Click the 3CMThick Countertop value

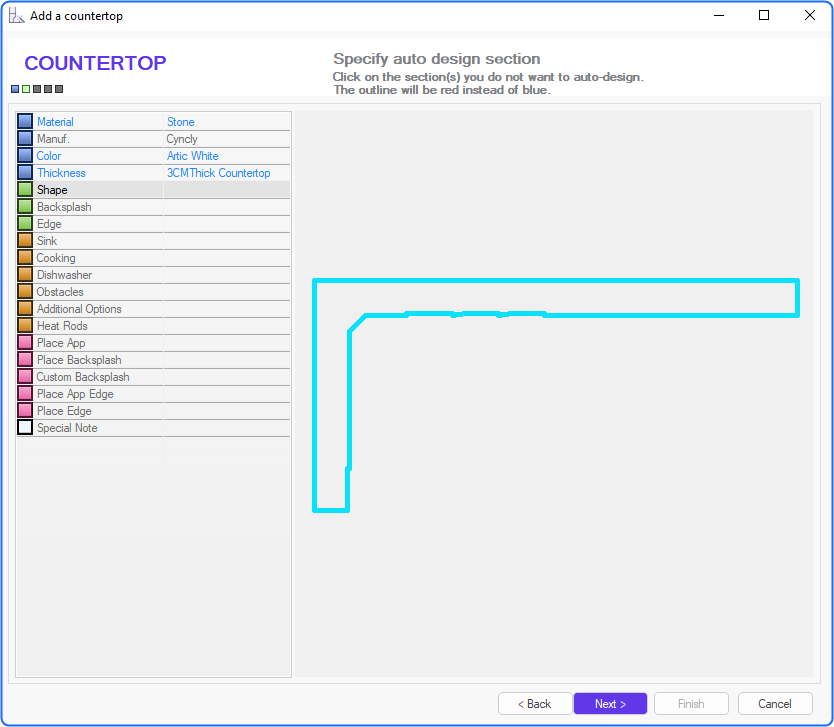[218, 173]
